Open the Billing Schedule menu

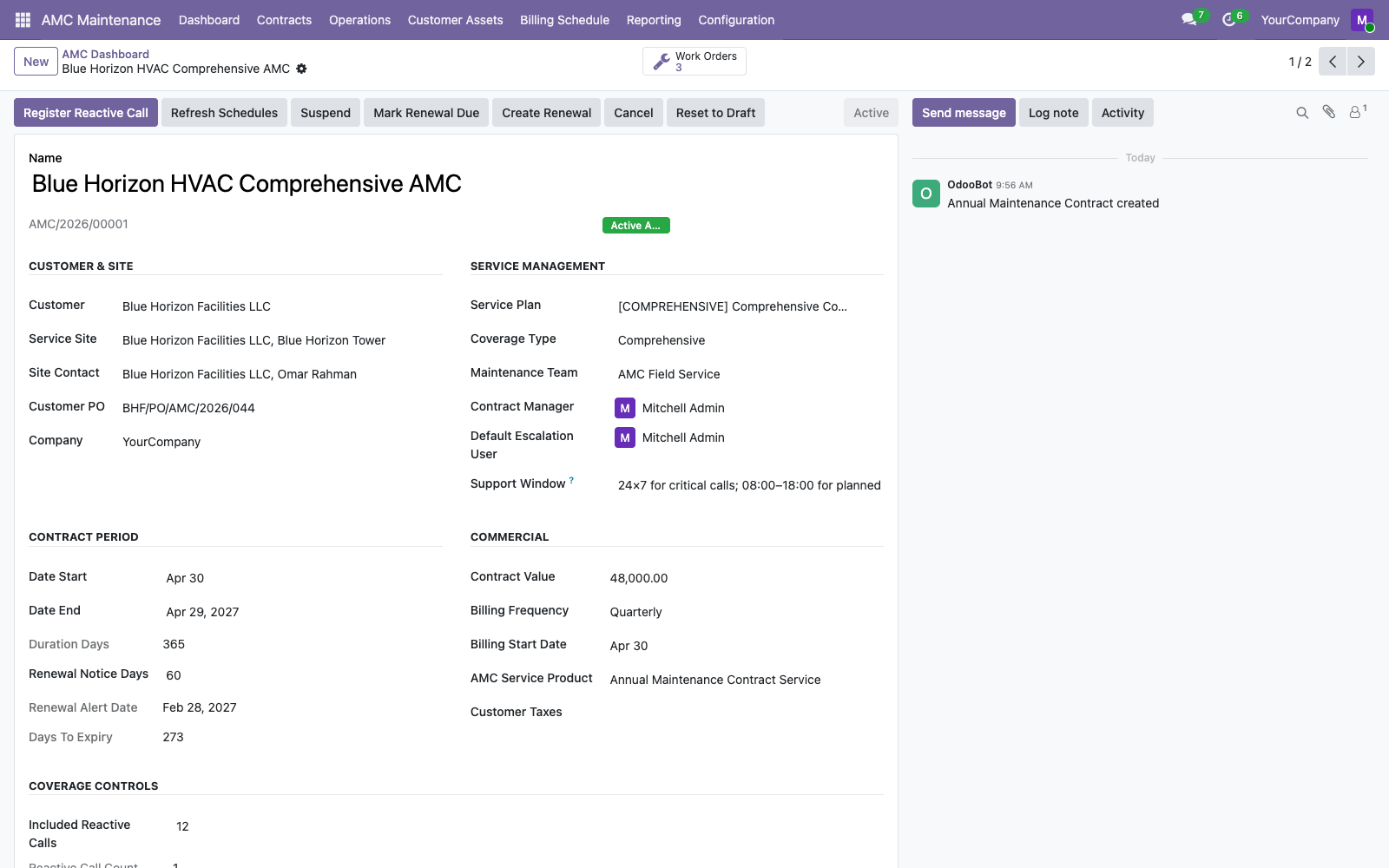pos(564,20)
